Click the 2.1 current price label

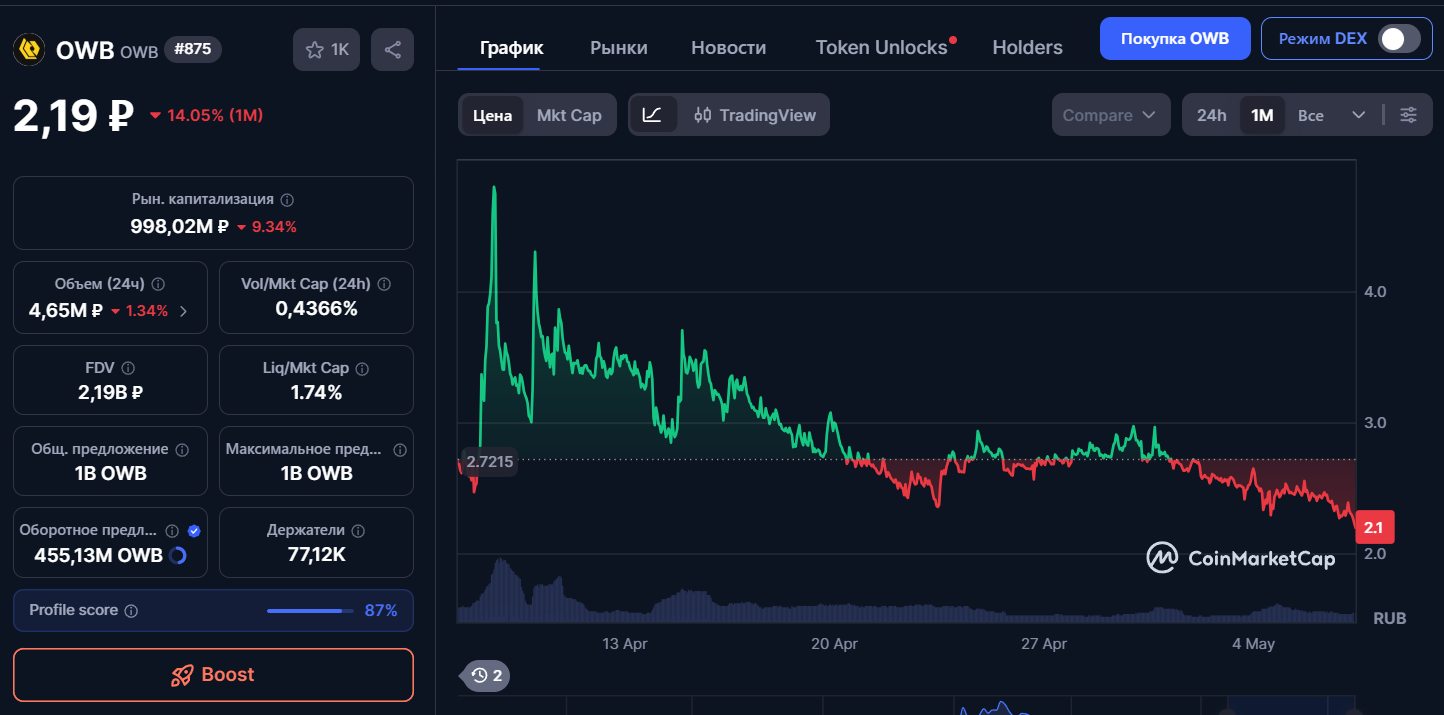point(1373,527)
